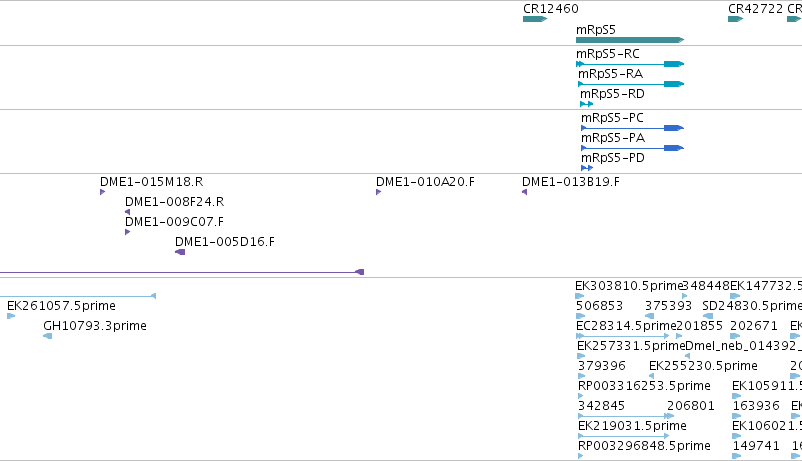The image size is (802, 461).
Task: Open EST EK255230.5prime
Action: pyautogui.click(x=652, y=376)
